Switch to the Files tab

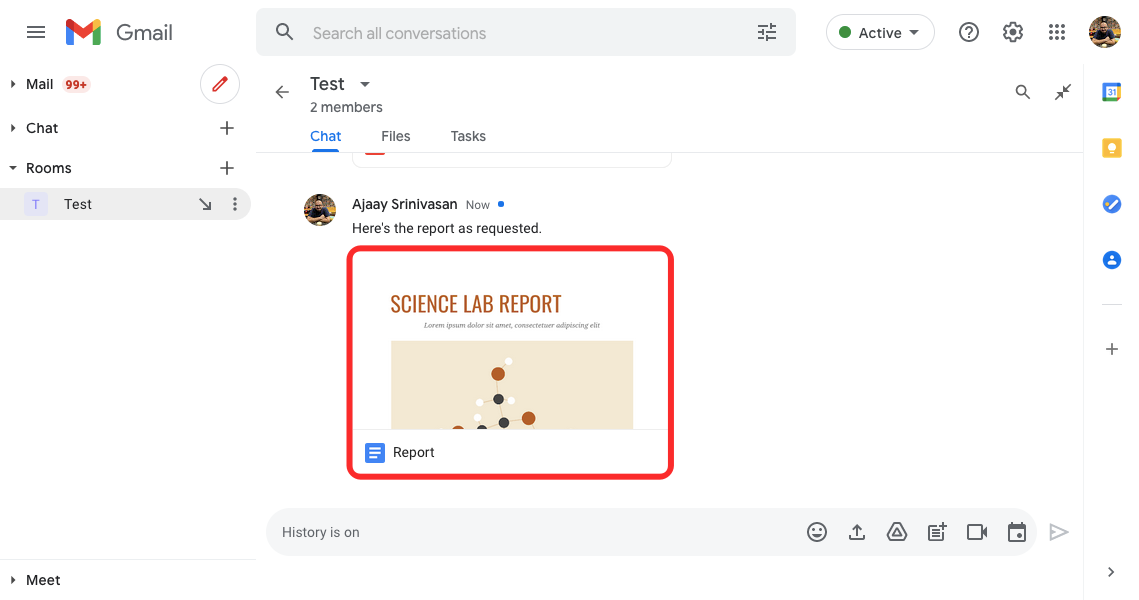(x=396, y=136)
